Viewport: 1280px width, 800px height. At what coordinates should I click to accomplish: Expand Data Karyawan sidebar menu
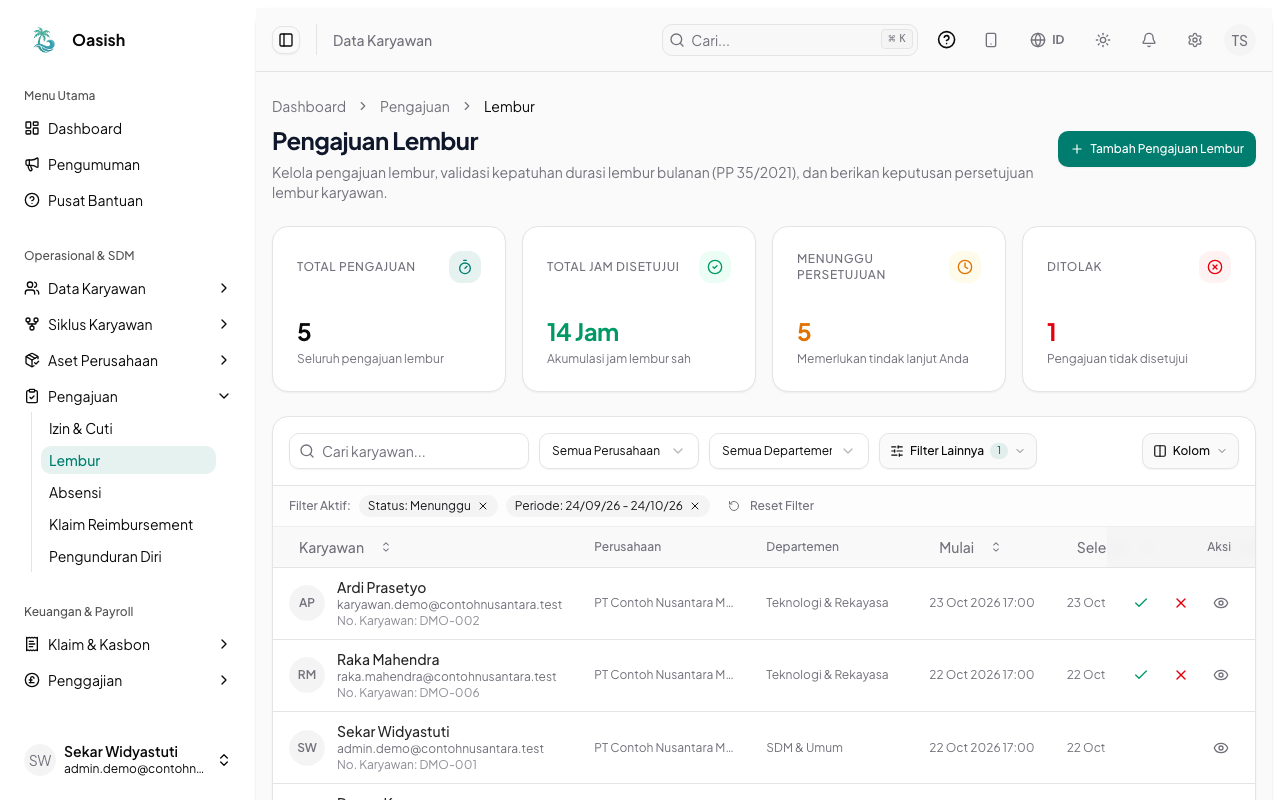(x=128, y=289)
